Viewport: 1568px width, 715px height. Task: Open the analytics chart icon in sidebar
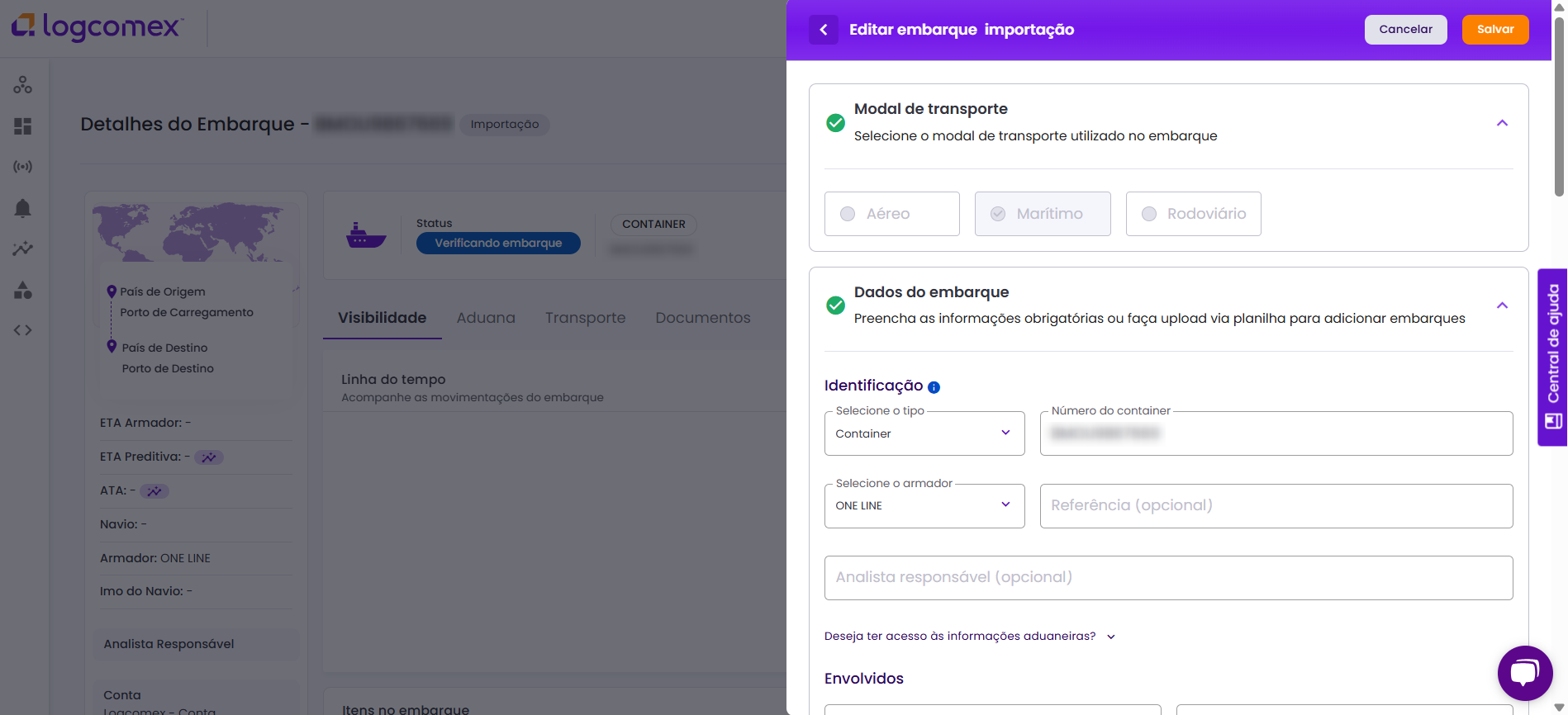pos(23,249)
